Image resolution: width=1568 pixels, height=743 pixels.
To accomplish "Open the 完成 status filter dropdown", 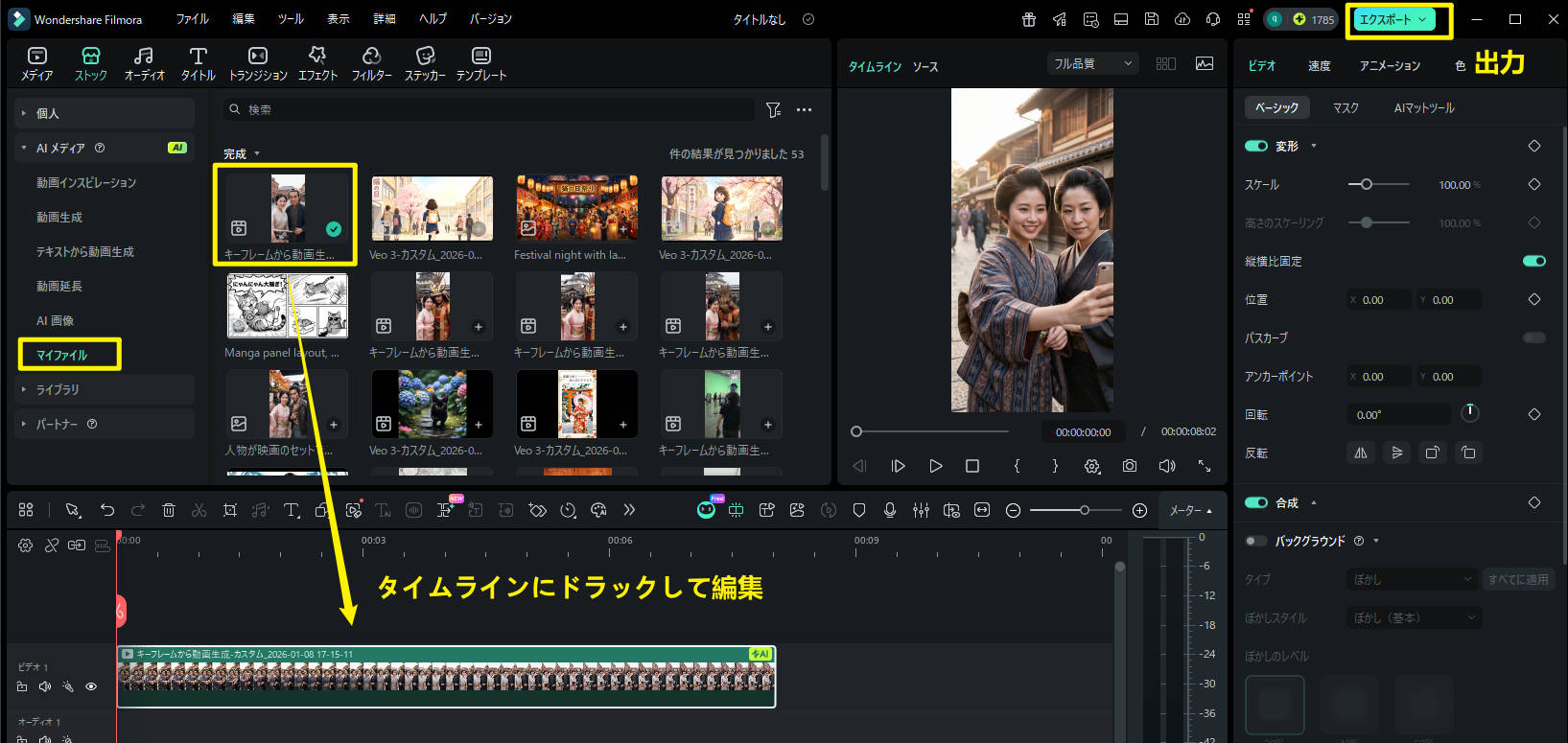I will [x=242, y=153].
